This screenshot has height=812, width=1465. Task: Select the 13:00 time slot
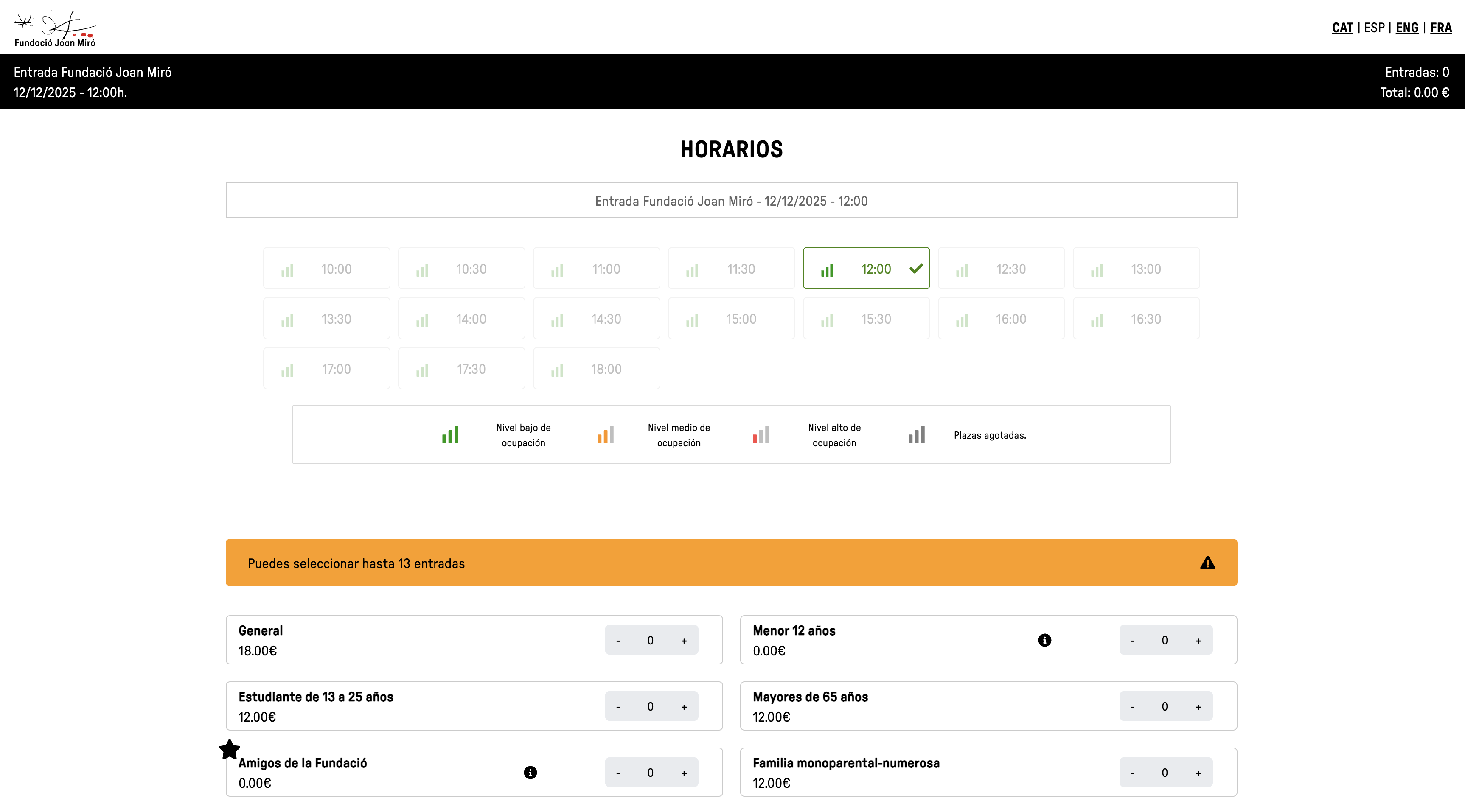(x=1136, y=269)
